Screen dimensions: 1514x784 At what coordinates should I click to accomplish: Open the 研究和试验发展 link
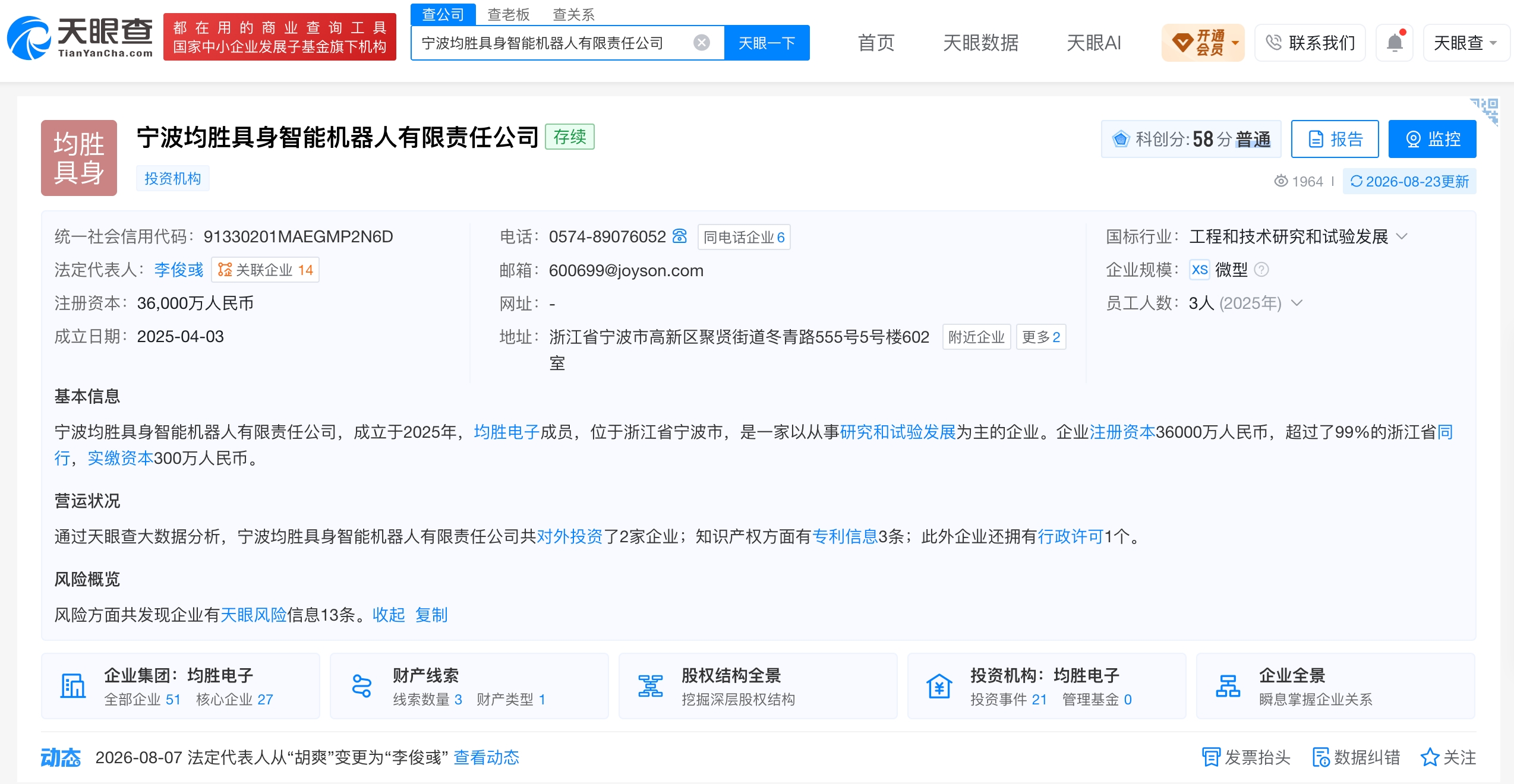coord(898,432)
